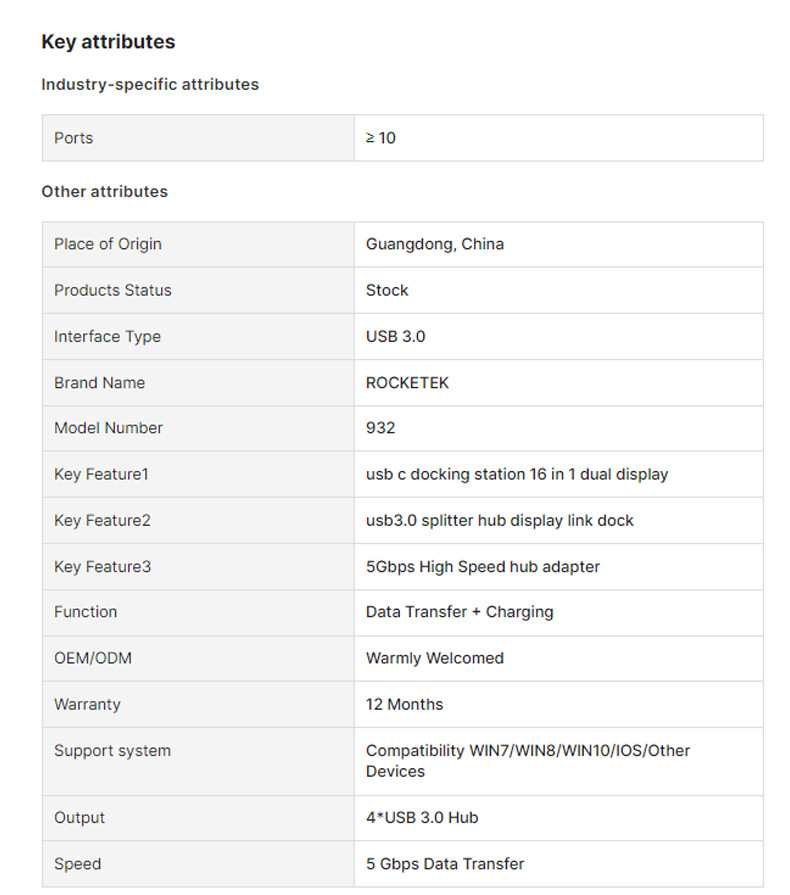Select the Model Number value 932

(381, 428)
